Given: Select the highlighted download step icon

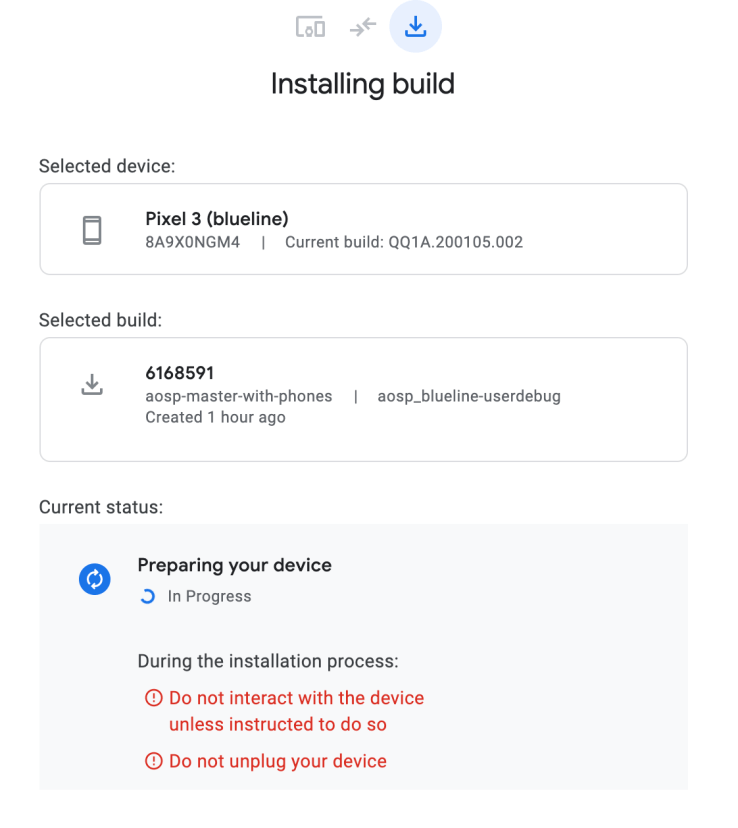Looking at the screenshot, I should pos(415,27).
